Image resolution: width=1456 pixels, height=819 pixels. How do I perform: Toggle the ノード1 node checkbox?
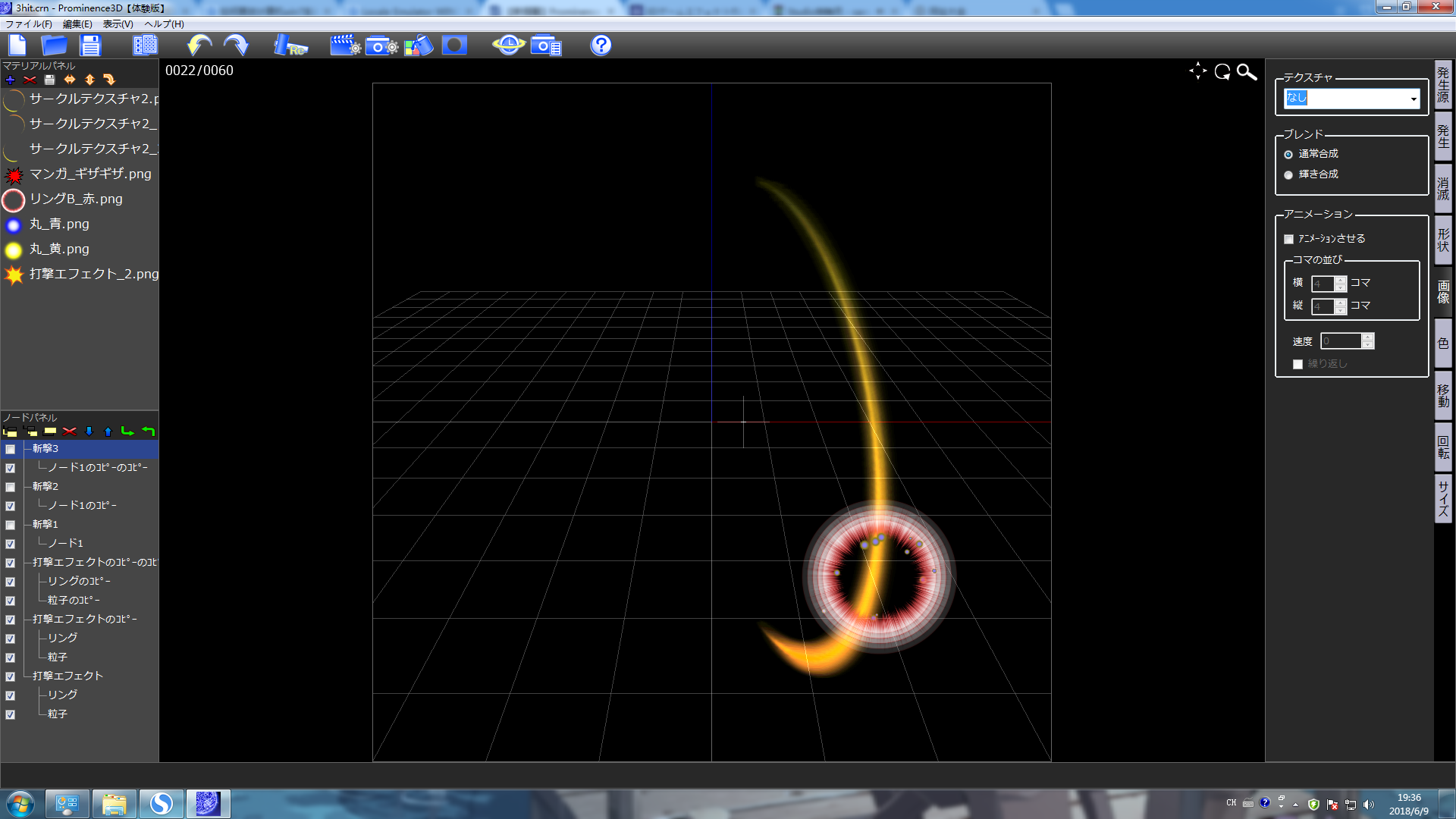click(x=11, y=544)
